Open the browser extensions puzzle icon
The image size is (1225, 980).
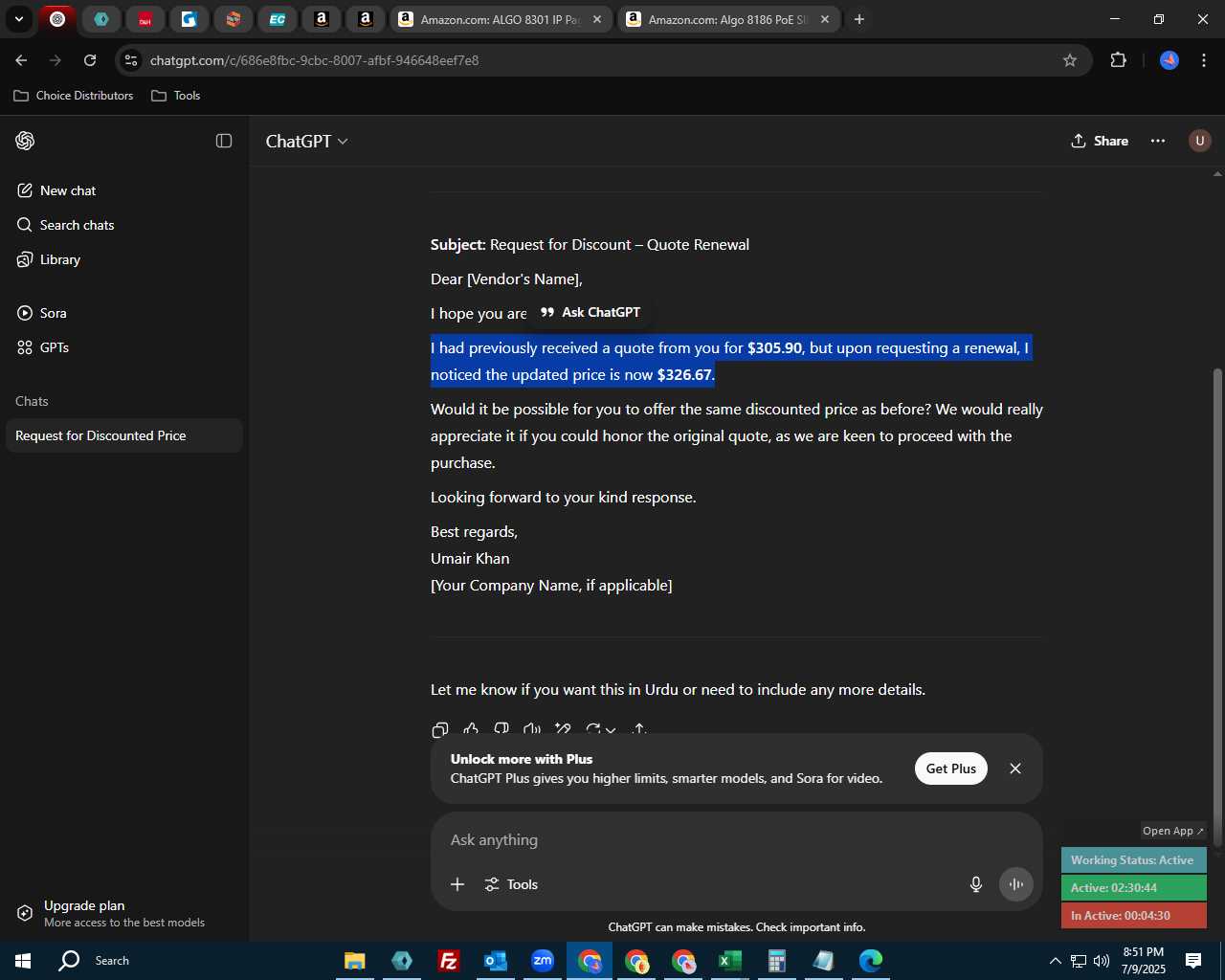pos(1118,60)
